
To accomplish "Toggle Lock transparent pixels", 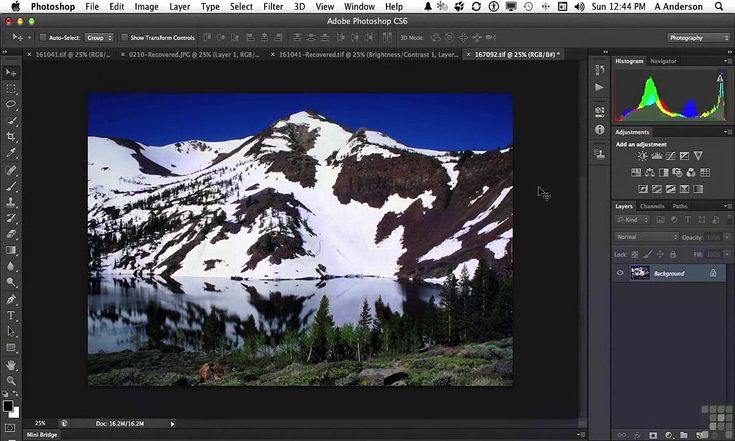I will pos(634,254).
